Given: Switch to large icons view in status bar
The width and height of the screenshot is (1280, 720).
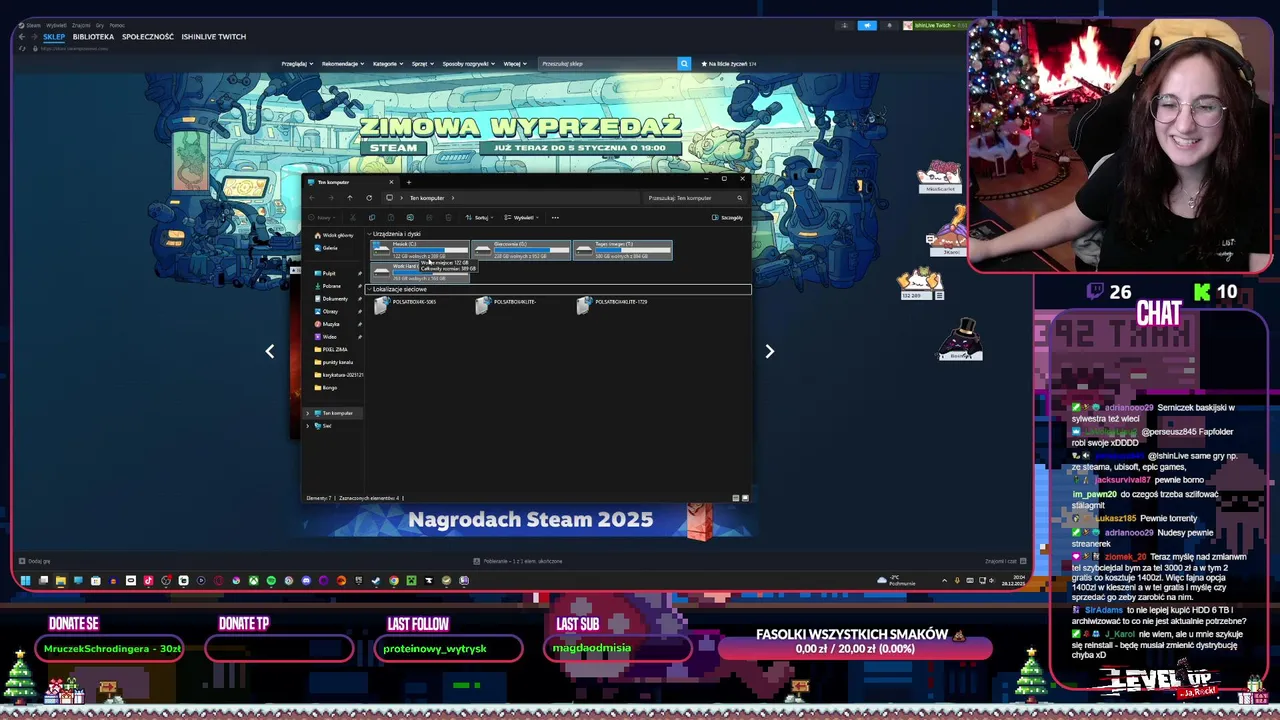Looking at the screenshot, I should point(745,497).
